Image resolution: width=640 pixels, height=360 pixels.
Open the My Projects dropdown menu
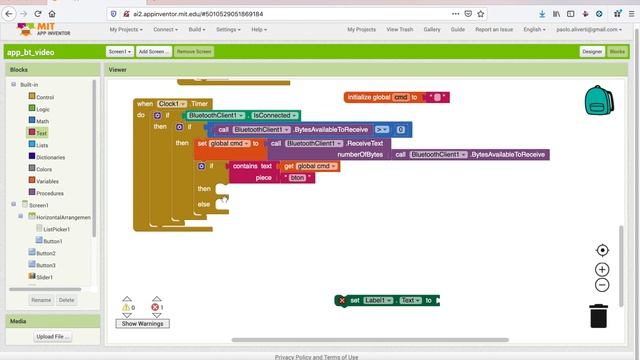pyautogui.click(x=126, y=29)
